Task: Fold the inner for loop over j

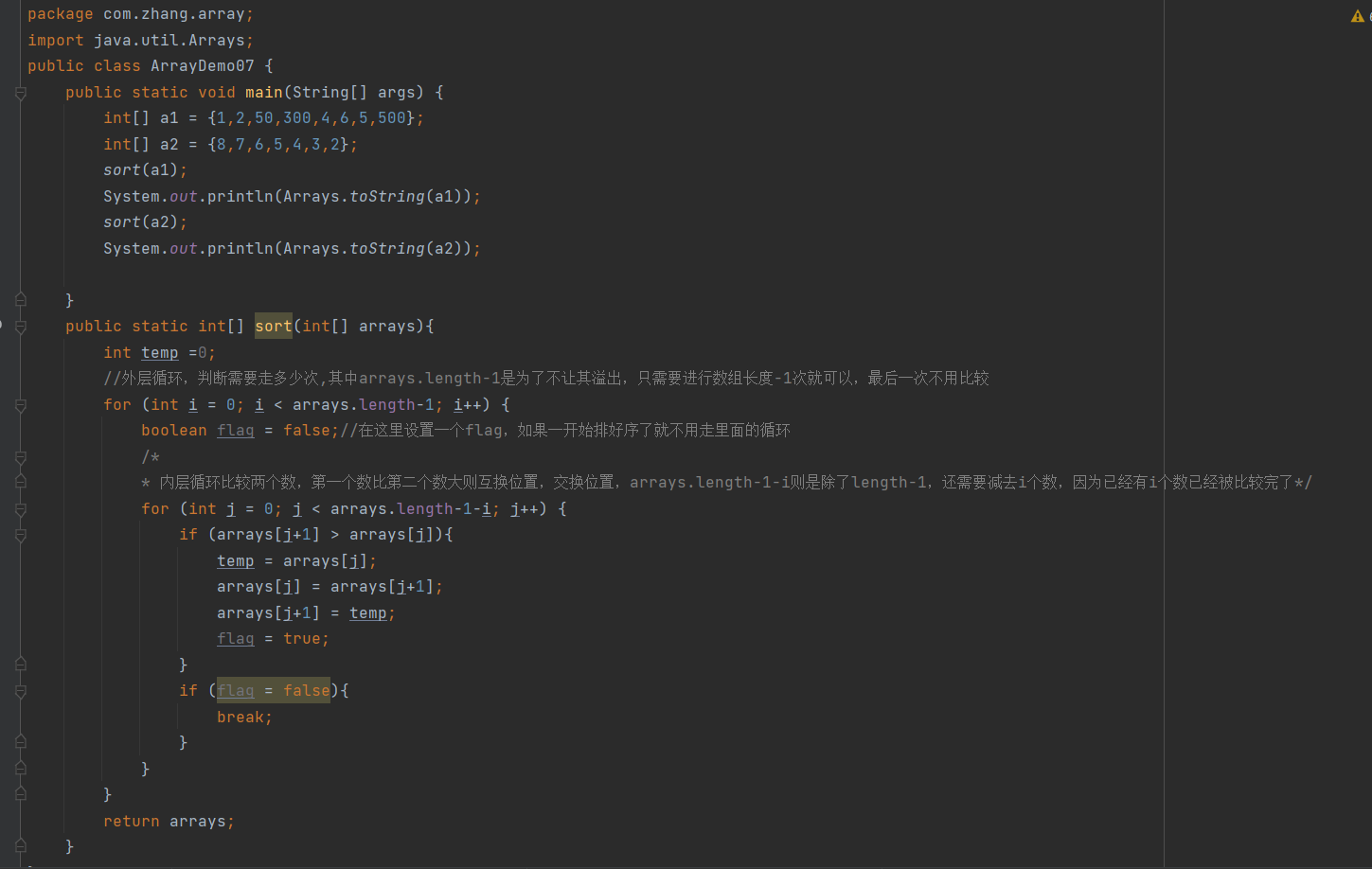Action: (21, 509)
